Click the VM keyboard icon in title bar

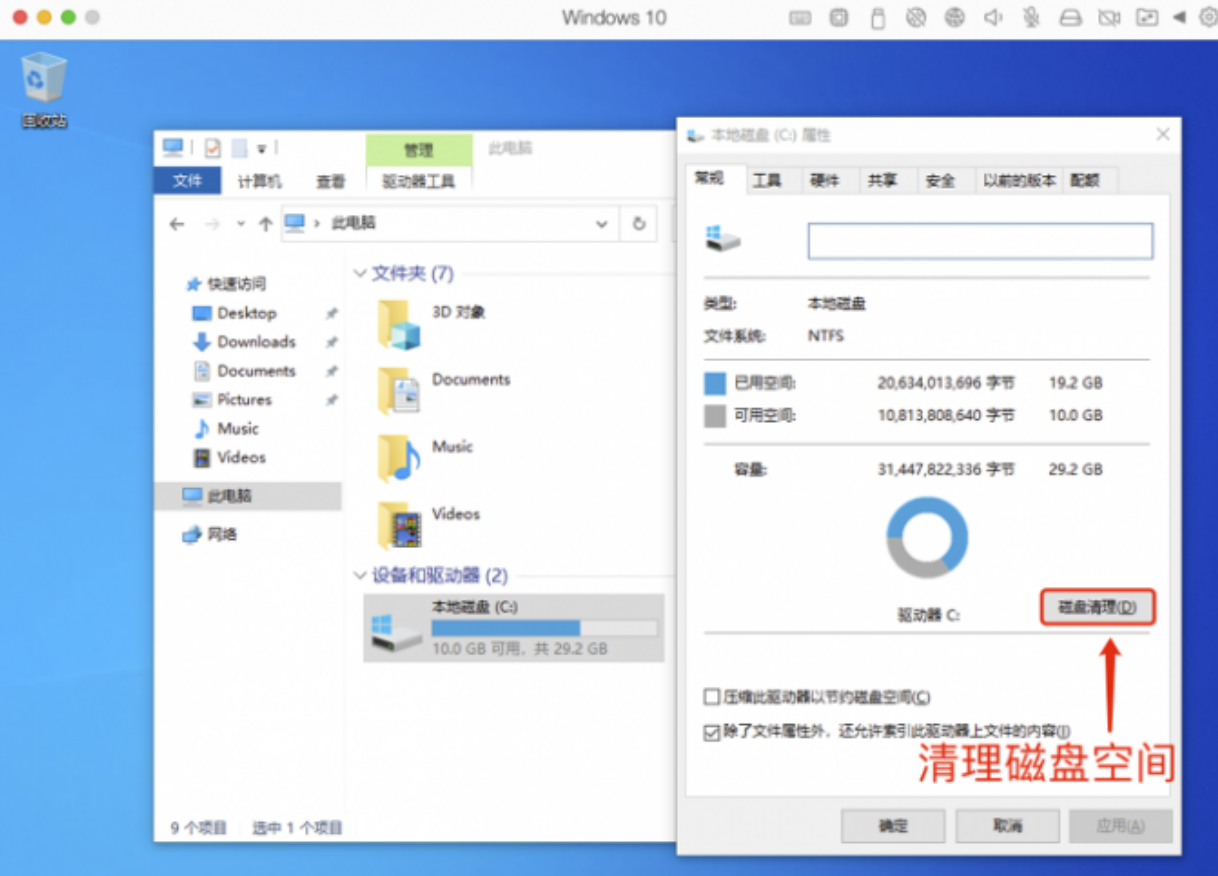point(800,17)
